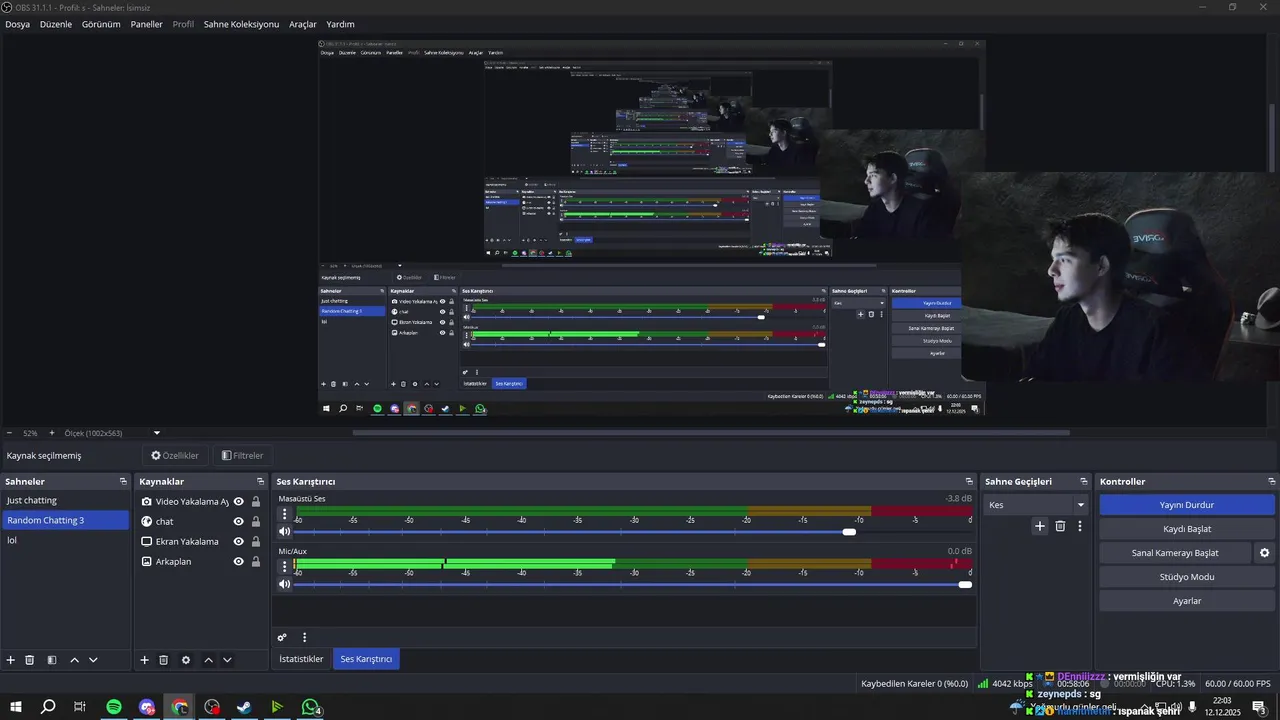
Task: Toggle lock on Arkaplan source
Action: (x=255, y=562)
